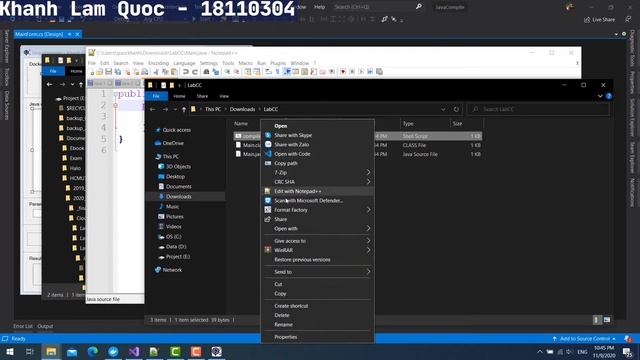
Task: Choose Copy path in context menu
Action: tap(318, 163)
